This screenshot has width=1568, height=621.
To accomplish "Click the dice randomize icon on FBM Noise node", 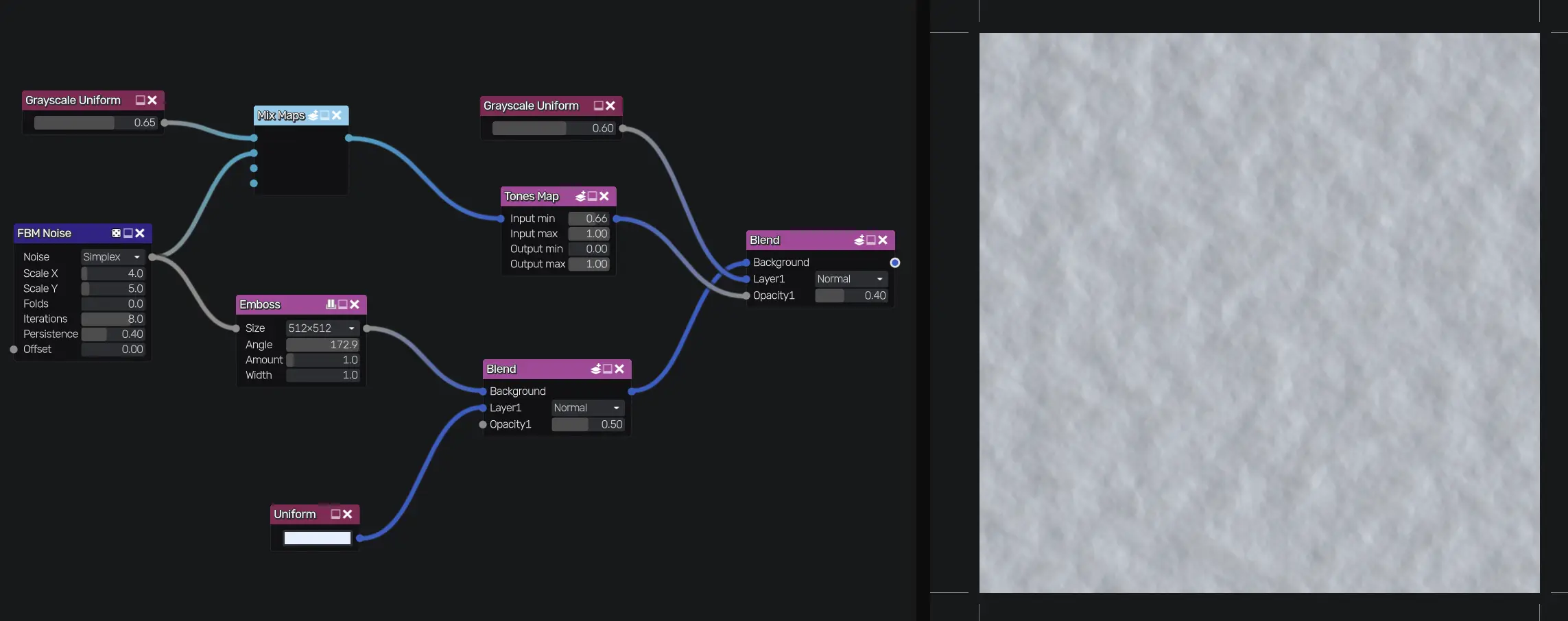I will pyautogui.click(x=117, y=233).
